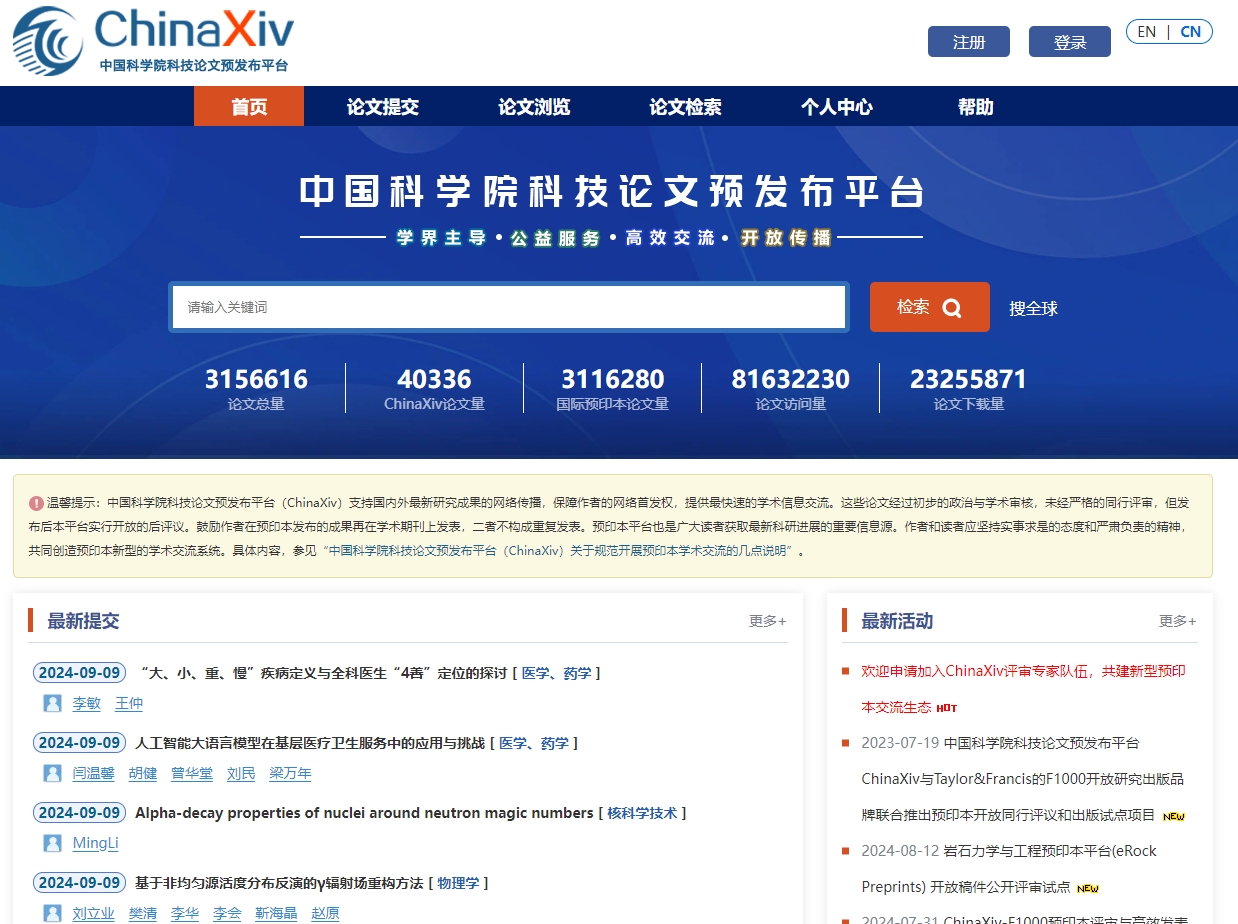This screenshot has height=924, width=1238.
Task: Open 个人中心 menu item
Action: pyautogui.click(x=837, y=107)
